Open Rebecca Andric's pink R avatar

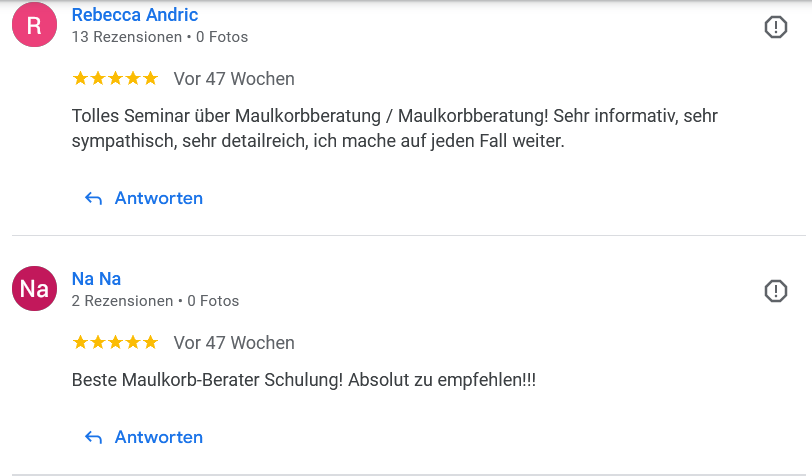coord(34,24)
